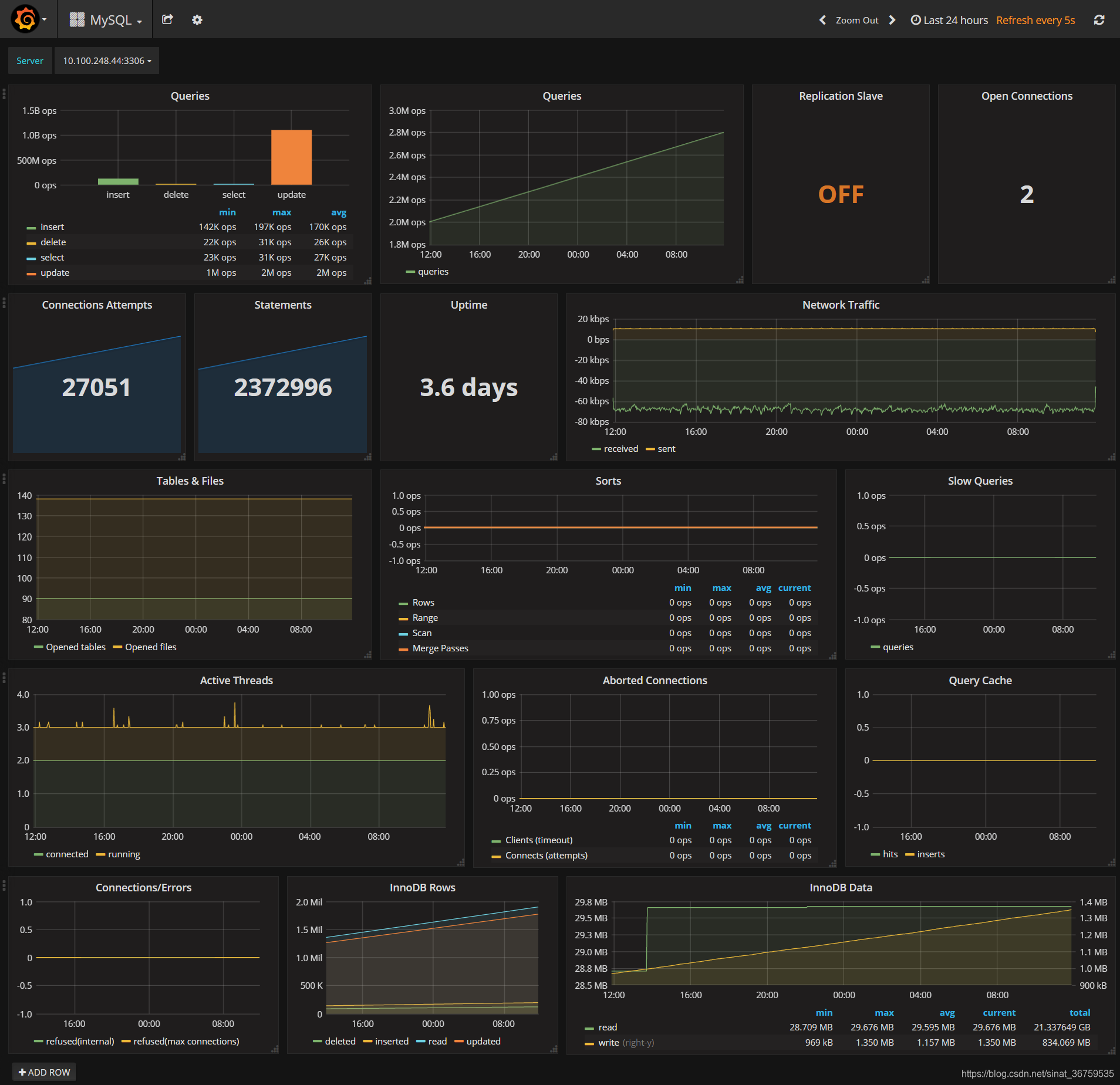
Task: Toggle update series in Queries legend
Action: (x=55, y=272)
